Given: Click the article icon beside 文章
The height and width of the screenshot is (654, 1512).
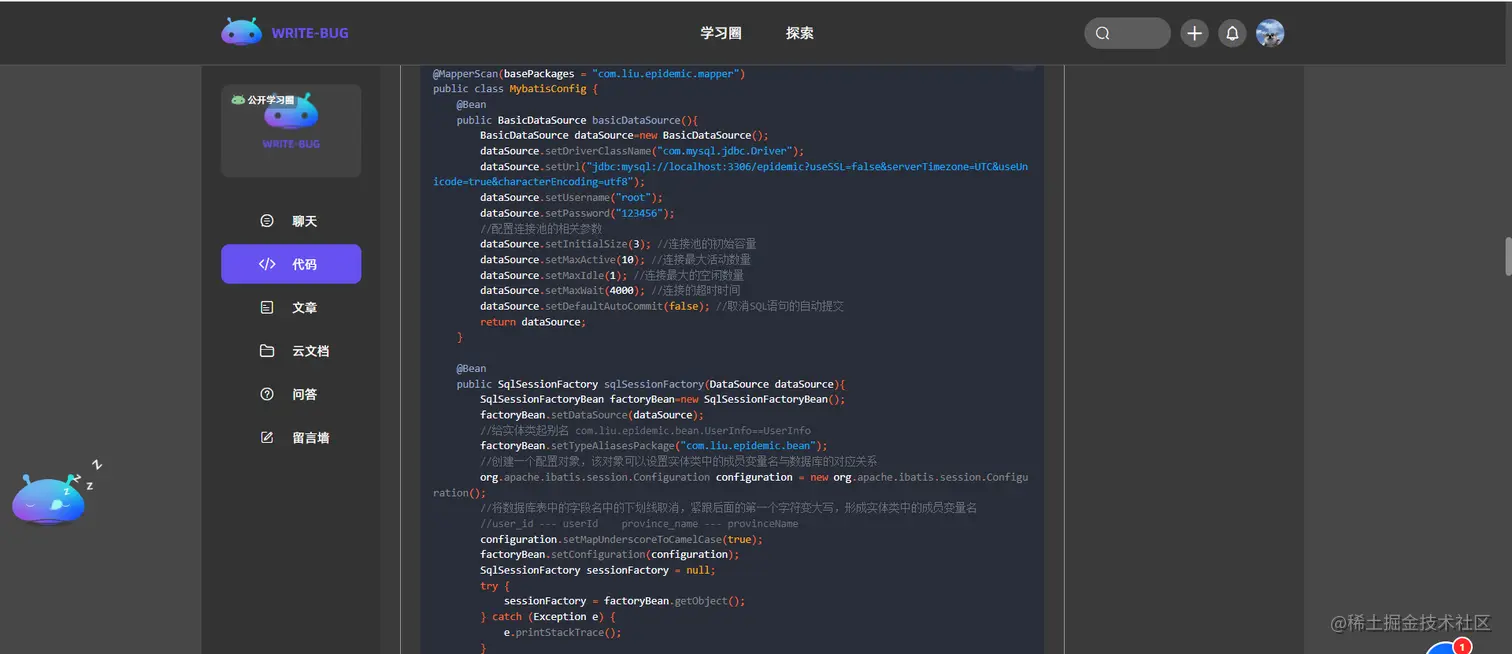Looking at the screenshot, I should click(x=267, y=308).
